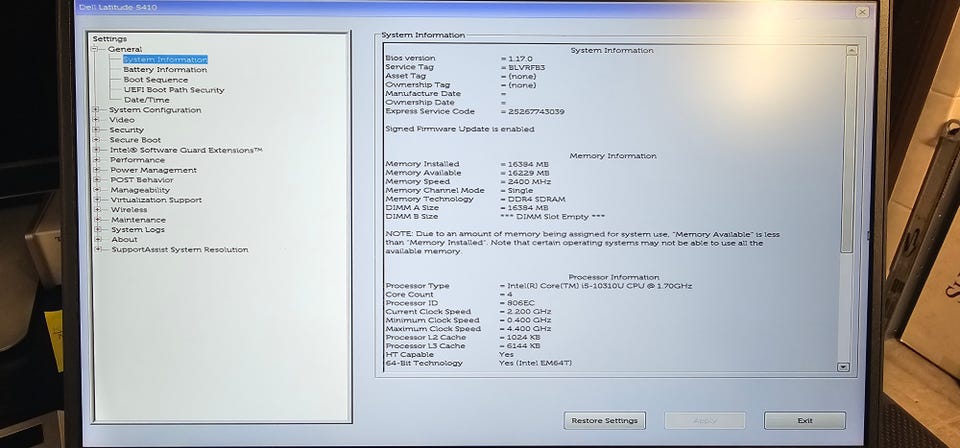This screenshot has height=448, width=960.
Task: Expand SupportAssist System Resolution node
Action: click(98, 249)
